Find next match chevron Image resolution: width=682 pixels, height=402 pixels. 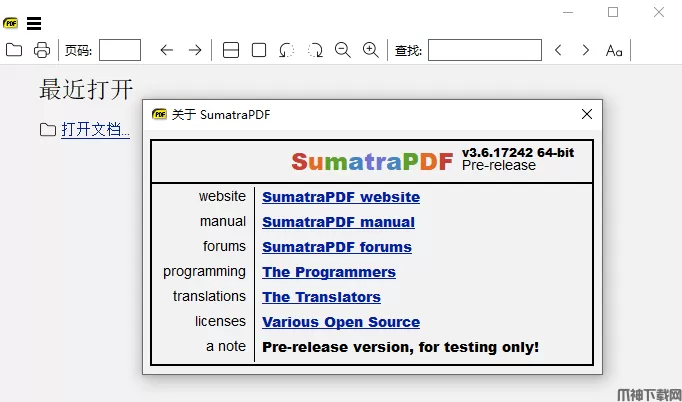[x=586, y=50]
